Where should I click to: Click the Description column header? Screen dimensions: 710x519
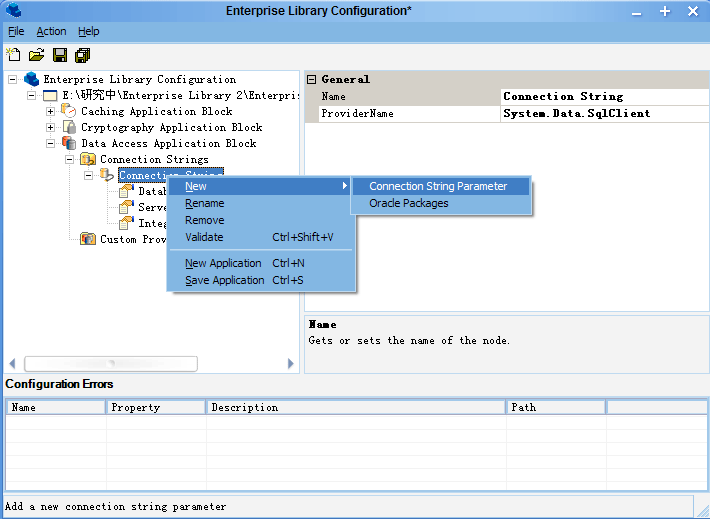click(x=356, y=407)
